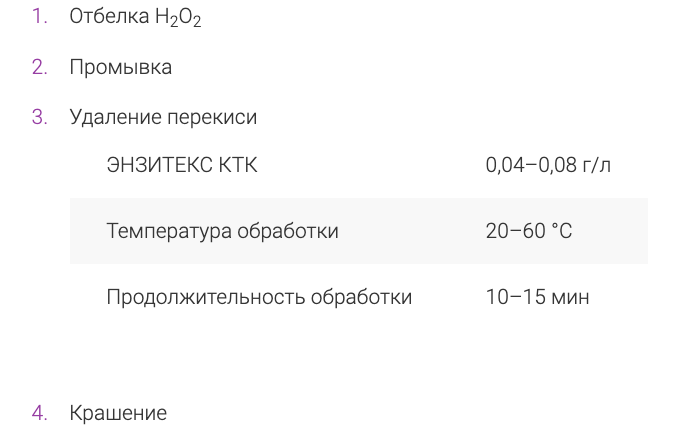Click the 'Отбелка H2O2' list item
Image resolution: width=691 pixels, height=438 pixels.
135,17
